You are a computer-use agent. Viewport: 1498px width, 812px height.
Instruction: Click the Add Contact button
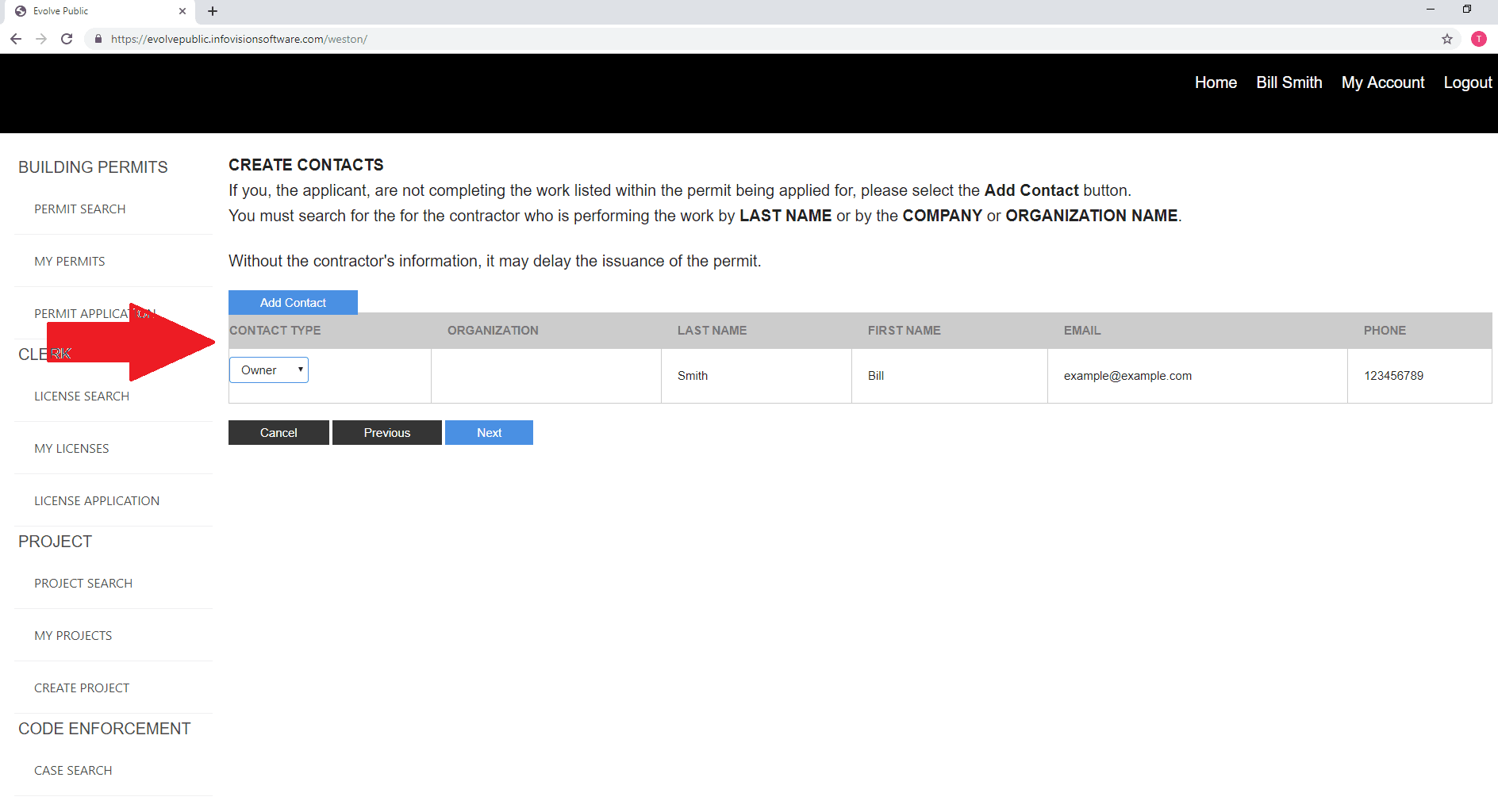coord(293,303)
